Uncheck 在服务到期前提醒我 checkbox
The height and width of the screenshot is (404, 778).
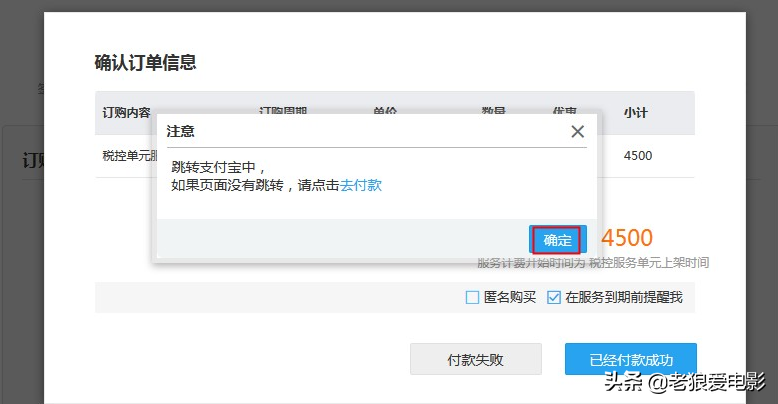(554, 297)
